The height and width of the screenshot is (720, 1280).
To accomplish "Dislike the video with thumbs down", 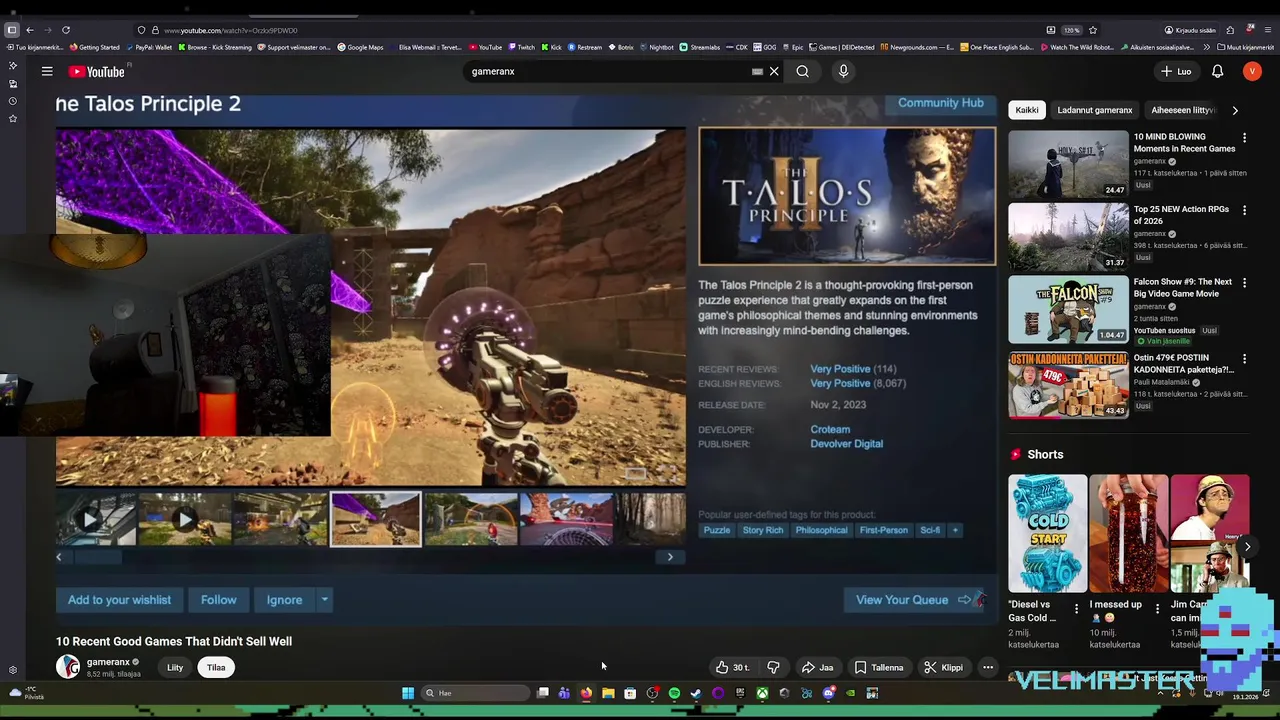I will (773, 667).
